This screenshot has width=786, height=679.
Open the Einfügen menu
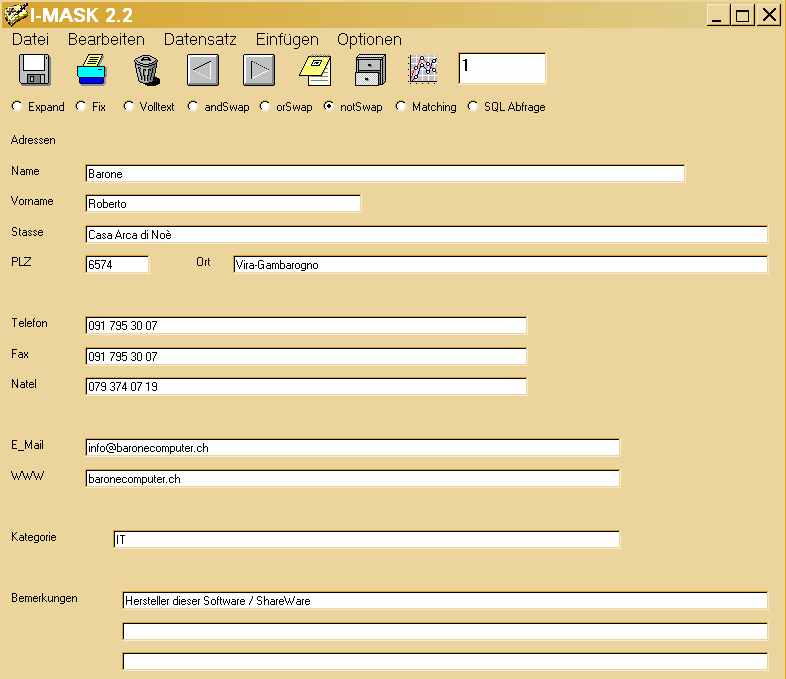(287, 40)
